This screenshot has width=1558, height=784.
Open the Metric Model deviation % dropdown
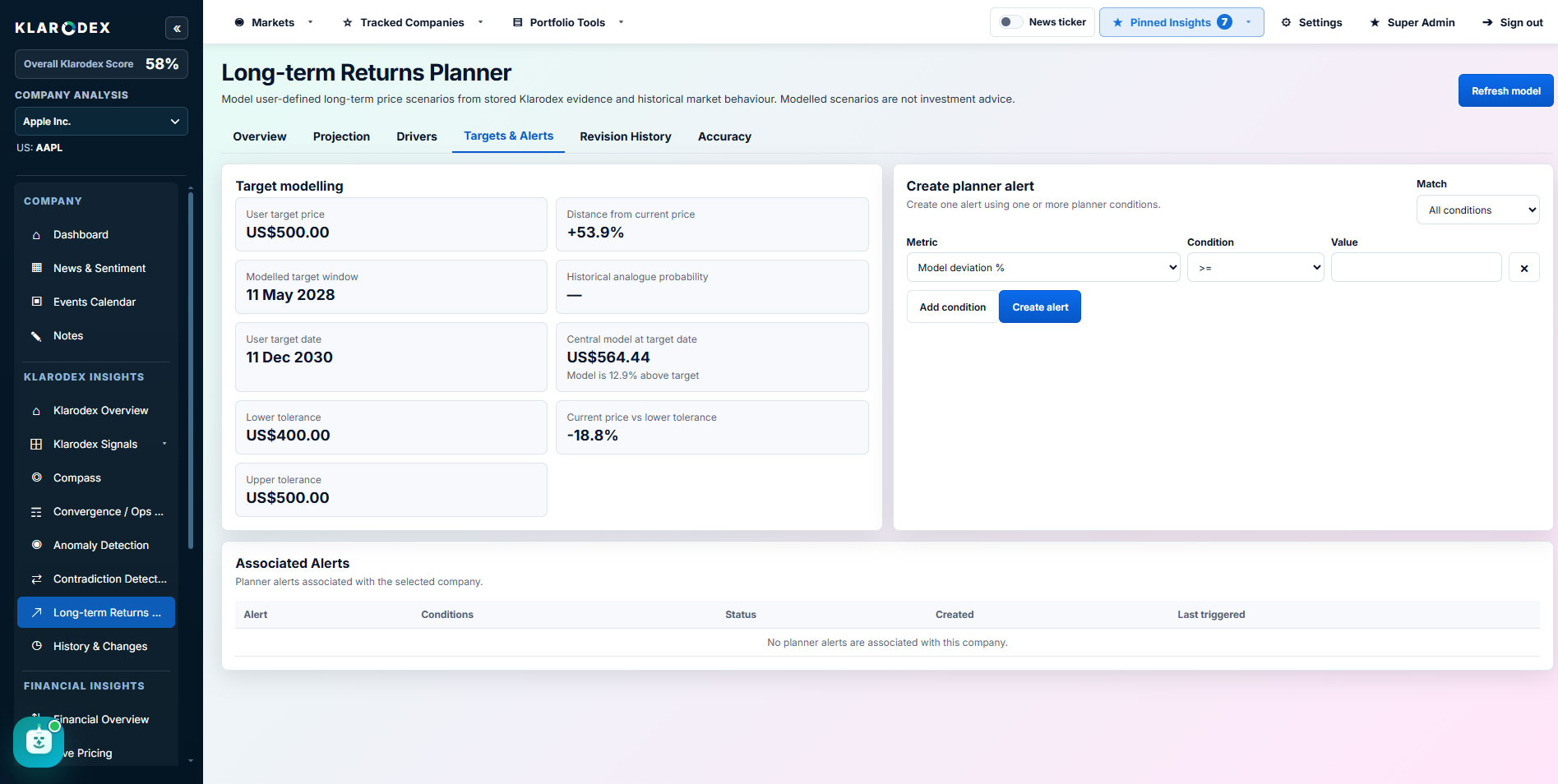(1043, 268)
